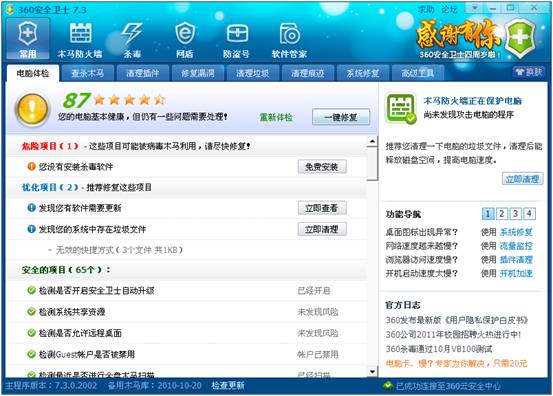Click the 论坛 forum link

tap(449, 9)
